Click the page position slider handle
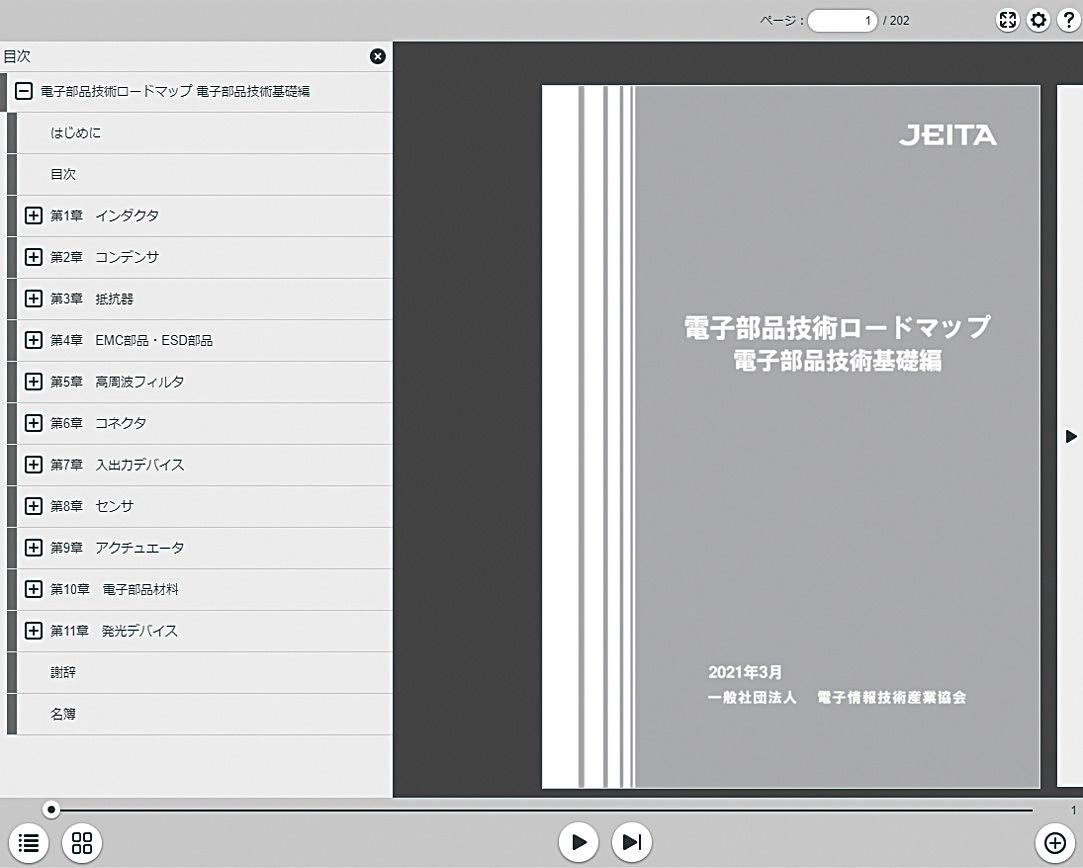1083x868 pixels. point(51,809)
